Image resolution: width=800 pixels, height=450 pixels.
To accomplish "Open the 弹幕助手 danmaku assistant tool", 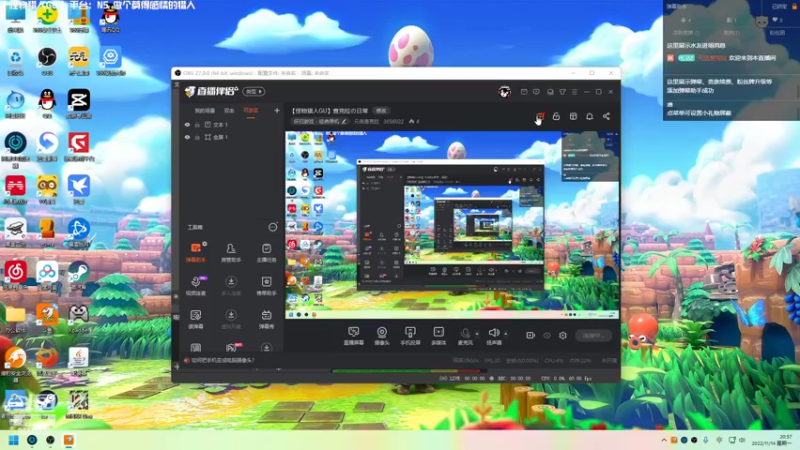I will [x=196, y=253].
